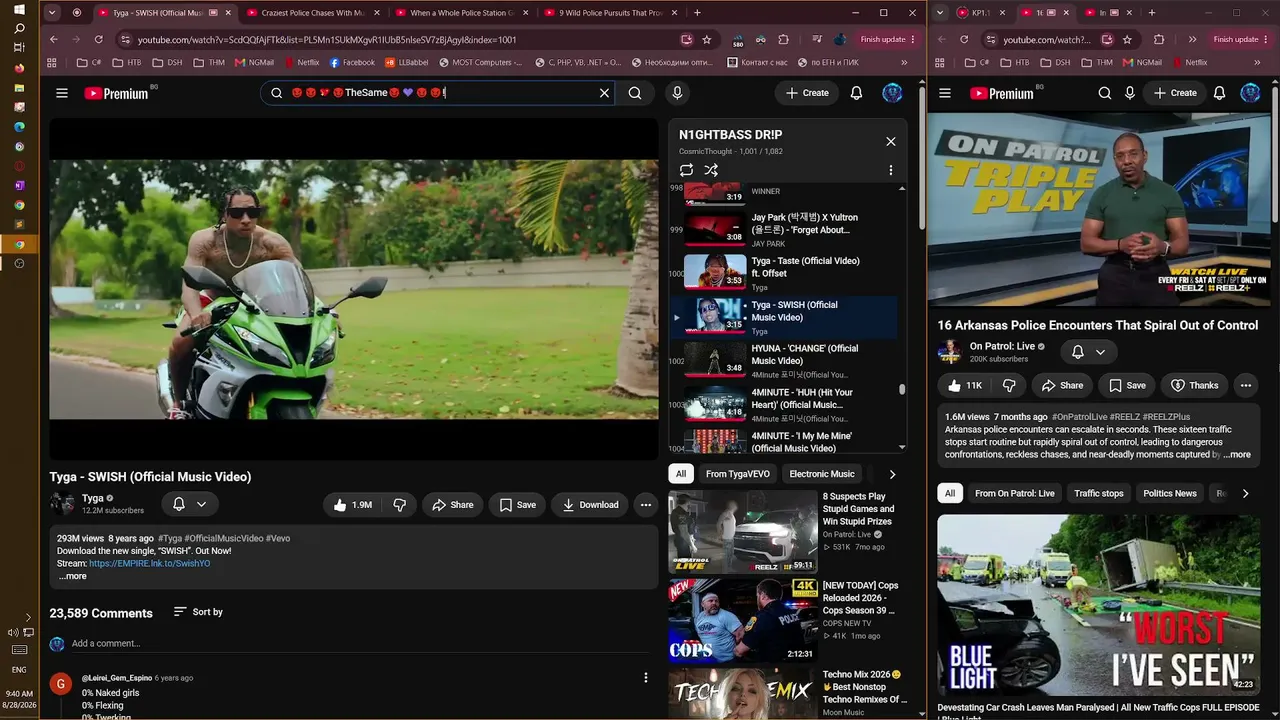Bookmark this page with the star icon, left window
This screenshot has width=1280, height=720.
707,40
